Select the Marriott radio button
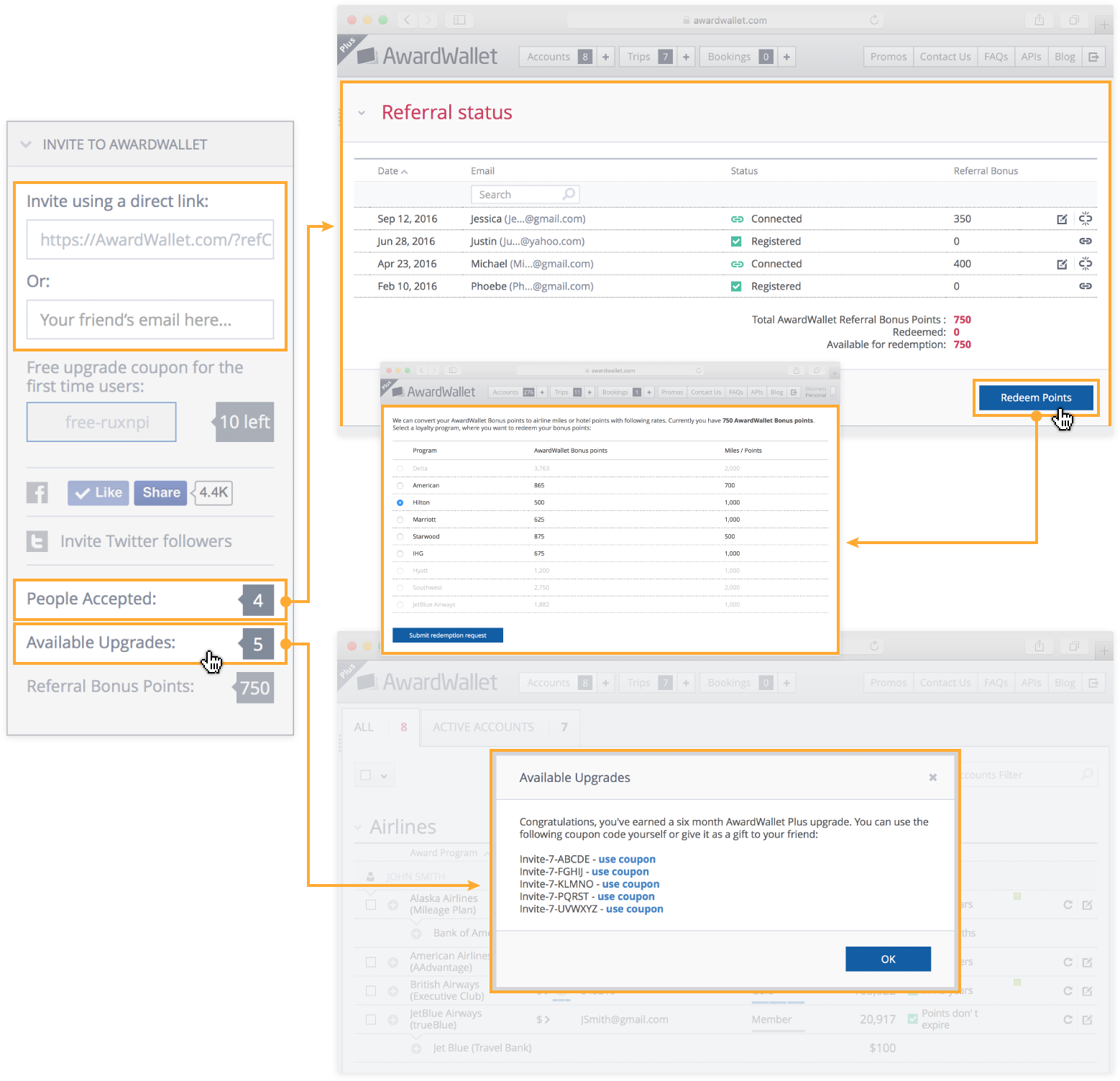Image resolution: width=1120 pixels, height=1081 pixels. tap(400, 520)
